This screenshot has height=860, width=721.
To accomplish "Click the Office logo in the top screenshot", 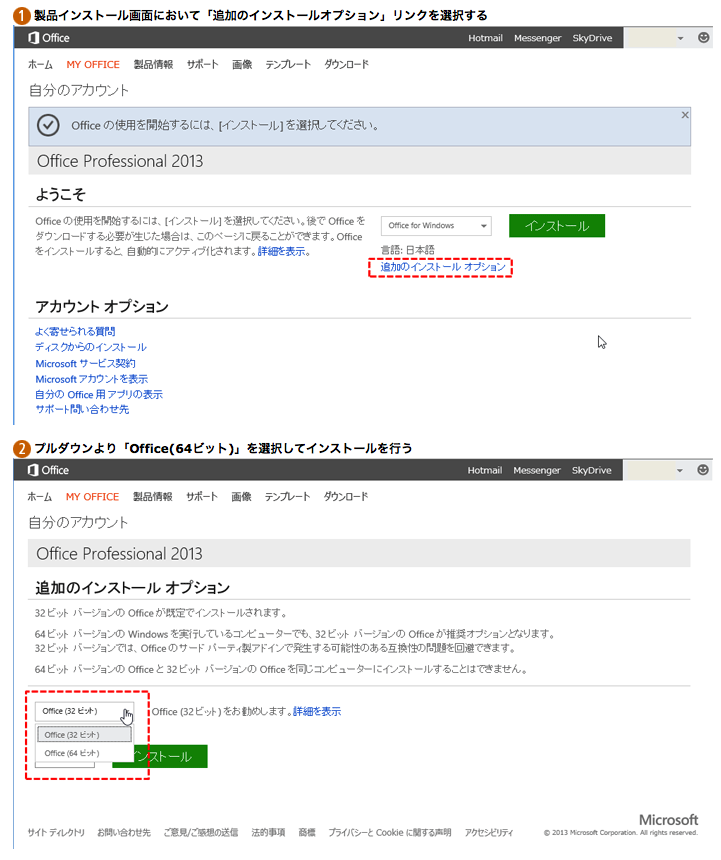I will click(49, 38).
